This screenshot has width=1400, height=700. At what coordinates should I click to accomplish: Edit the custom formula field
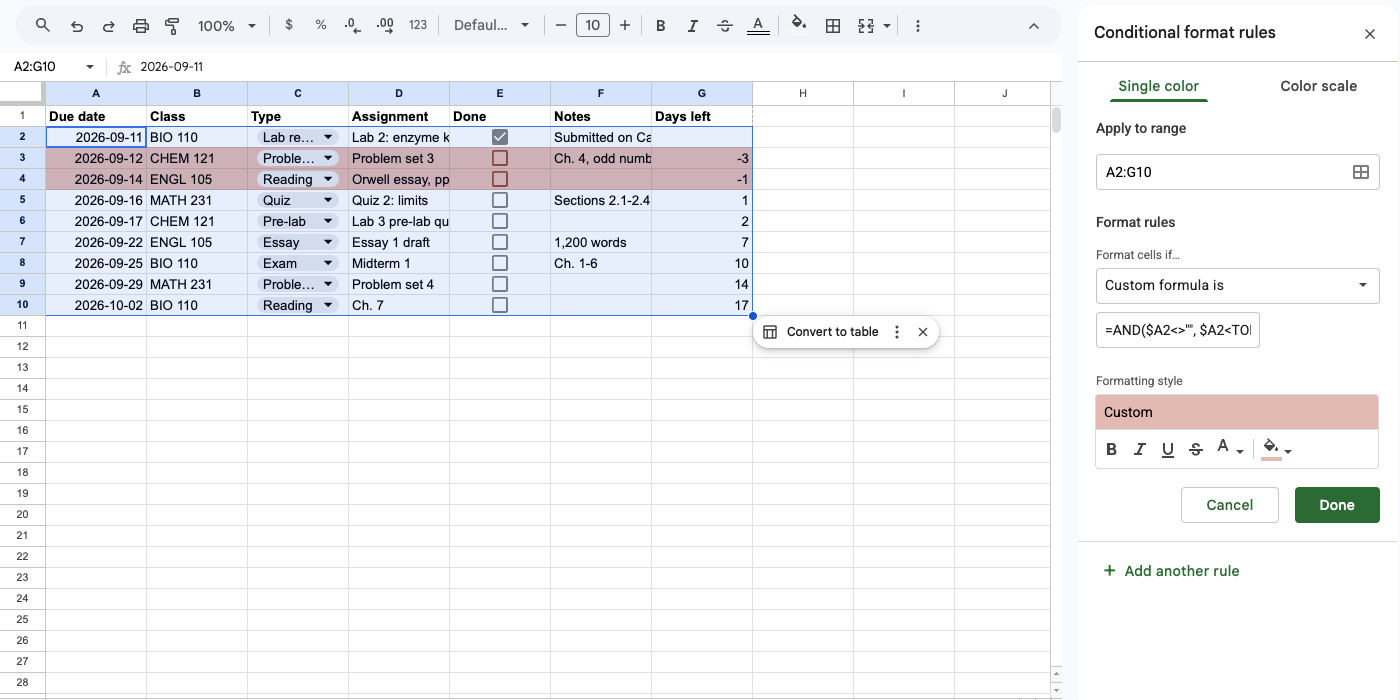click(x=1178, y=329)
